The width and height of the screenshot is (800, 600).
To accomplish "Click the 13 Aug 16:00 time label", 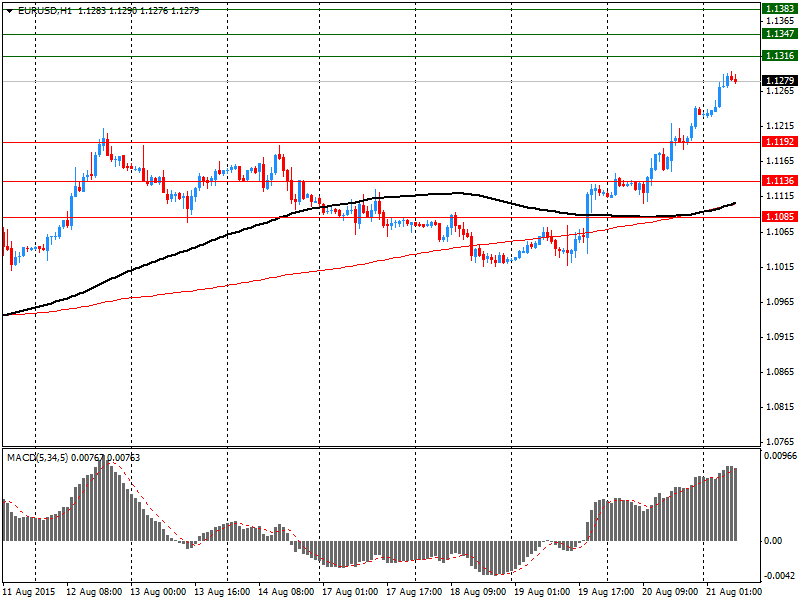I will [x=222, y=592].
